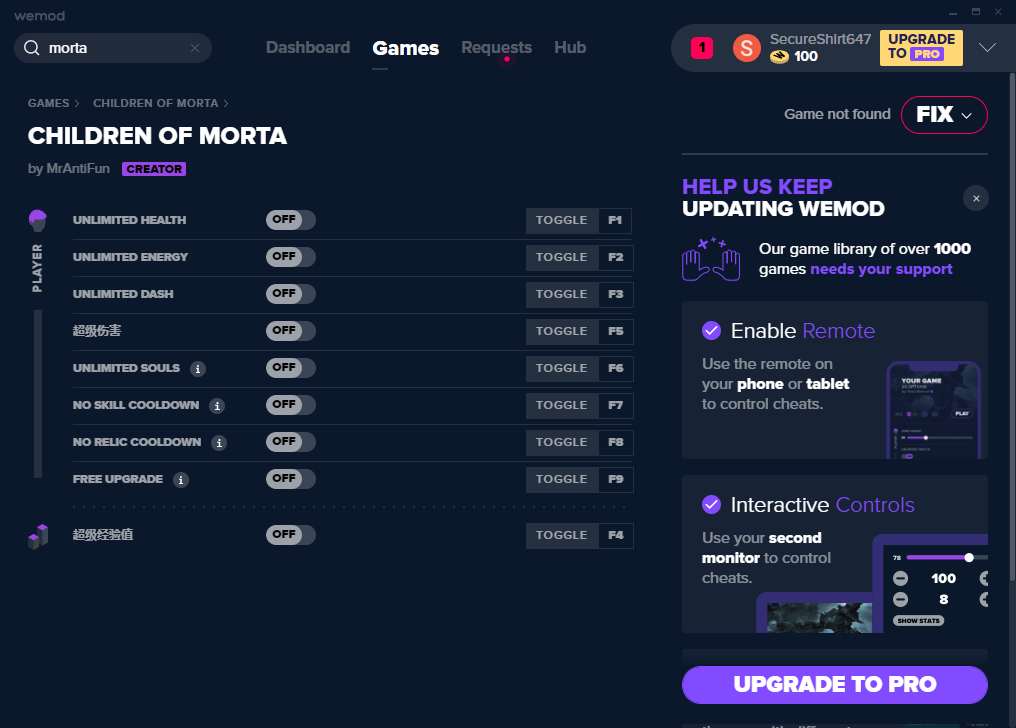Show info for No Skill Cooldown
The image size is (1016, 728).
(217, 406)
